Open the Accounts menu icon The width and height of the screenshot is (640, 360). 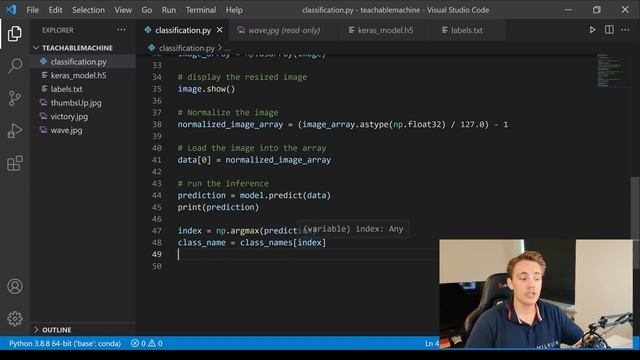(15, 286)
